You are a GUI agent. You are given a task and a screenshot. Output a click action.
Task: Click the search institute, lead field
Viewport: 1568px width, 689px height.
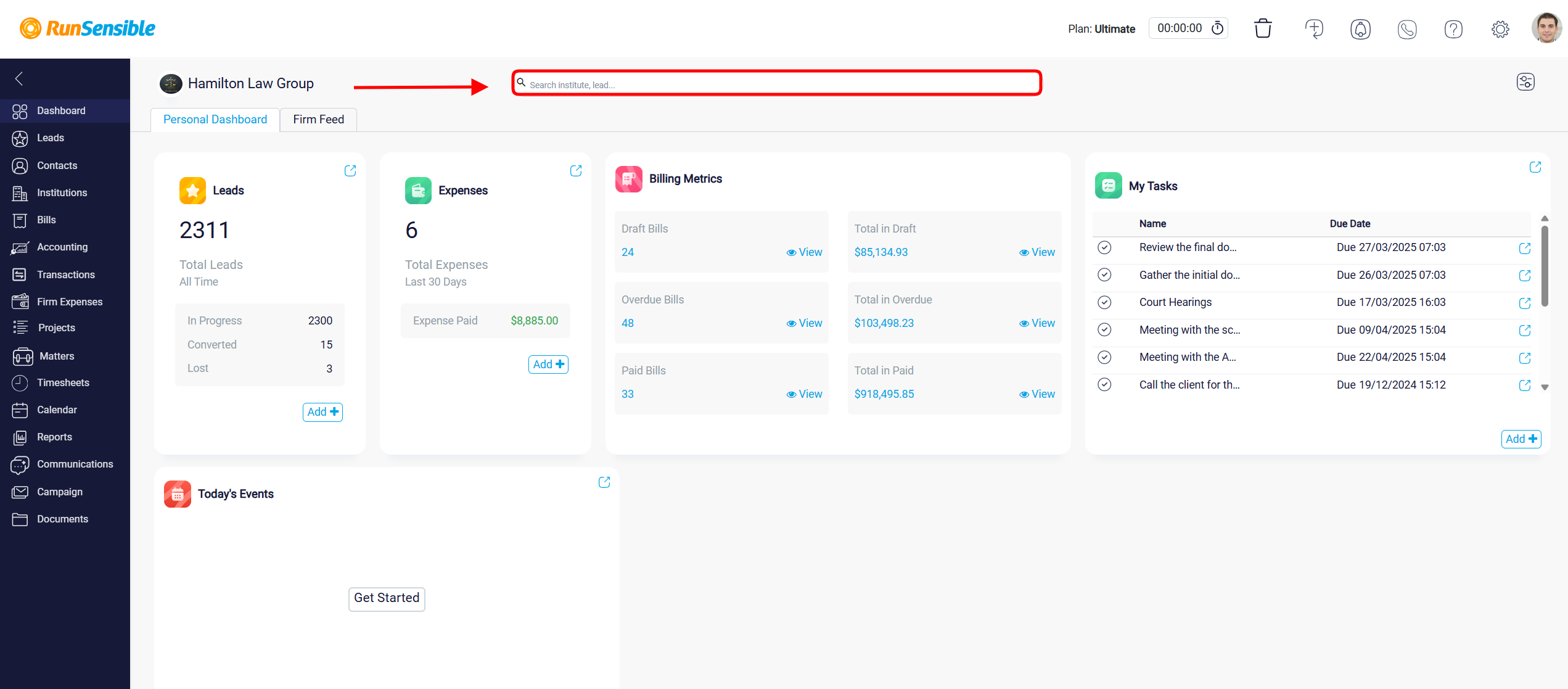[777, 83]
